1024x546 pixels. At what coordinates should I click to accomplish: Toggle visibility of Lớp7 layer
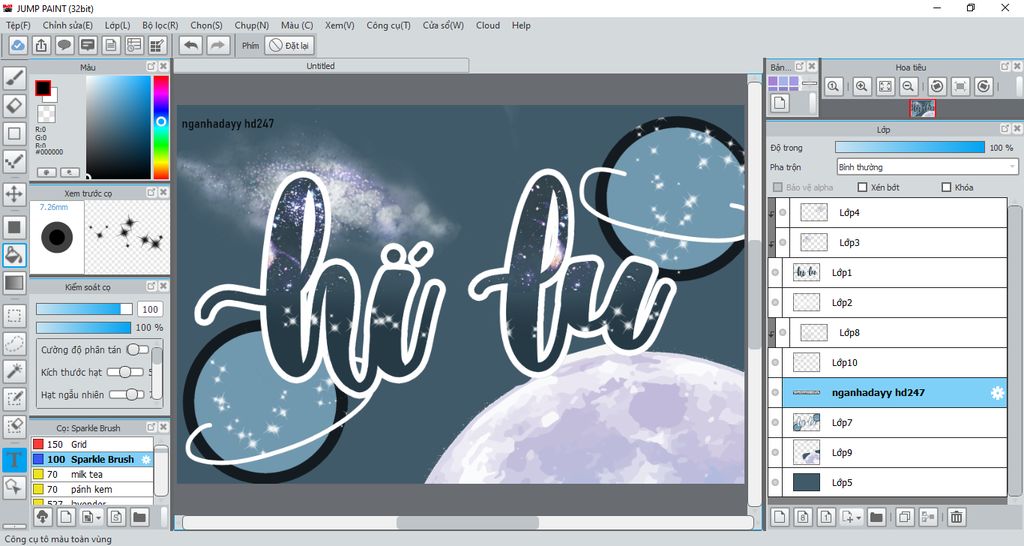(775, 423)
